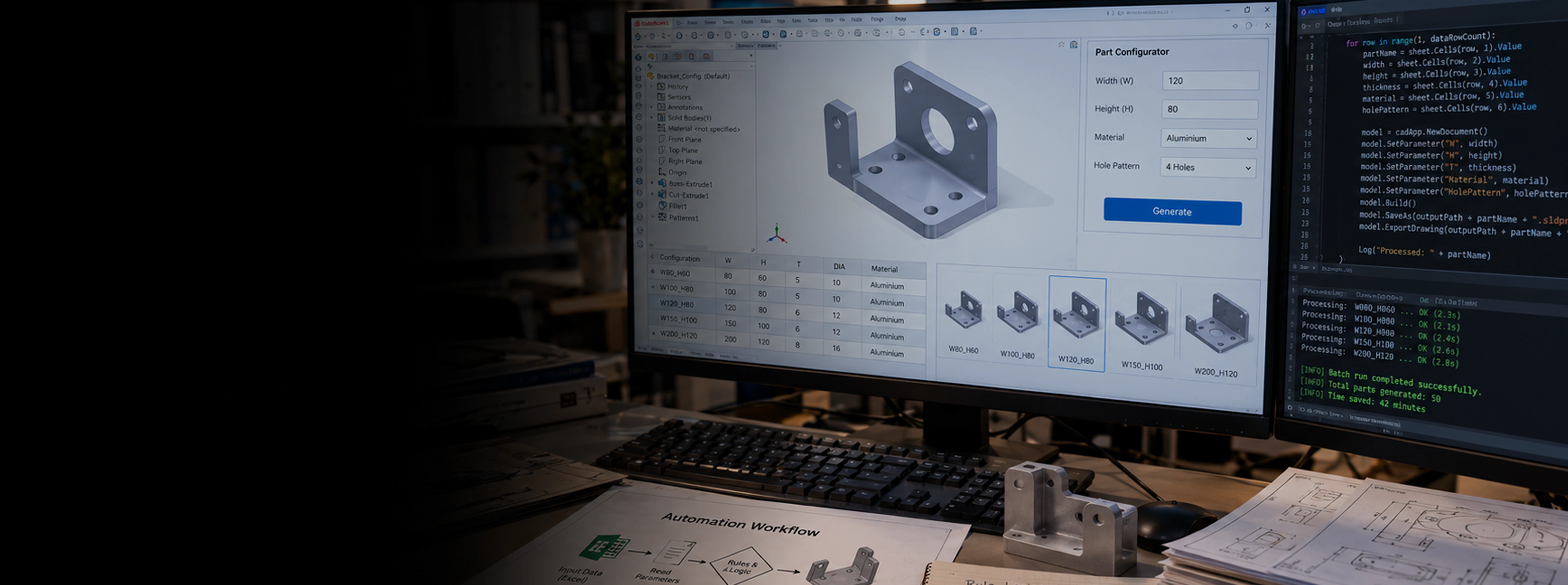Click the History icon in the feature tree

coord(661,86)
